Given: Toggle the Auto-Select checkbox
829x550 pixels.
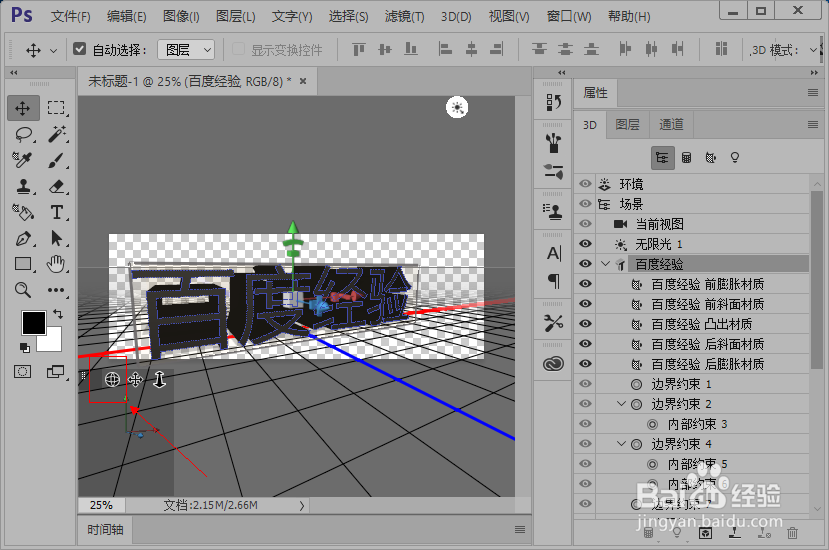Looking at the screenshot, I should click(79, 49).
